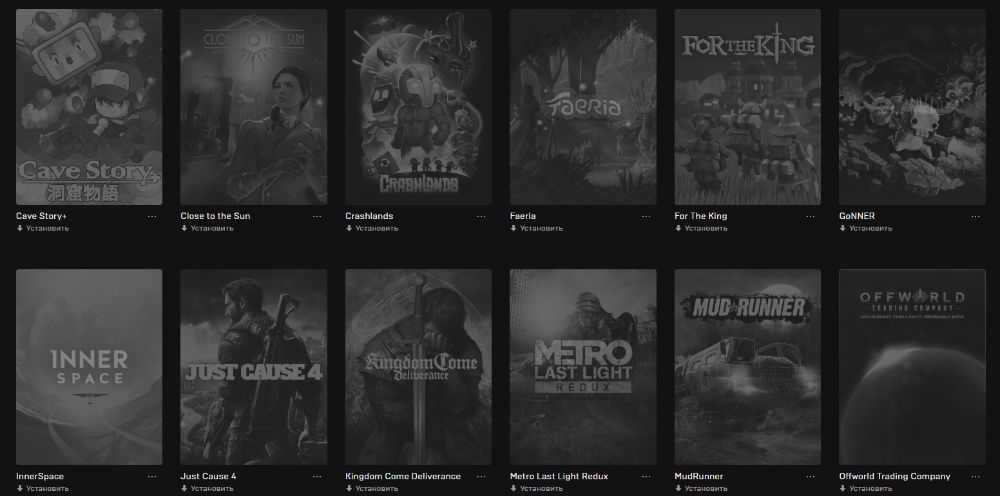Click Установить under GoNNER

point(865,228)
